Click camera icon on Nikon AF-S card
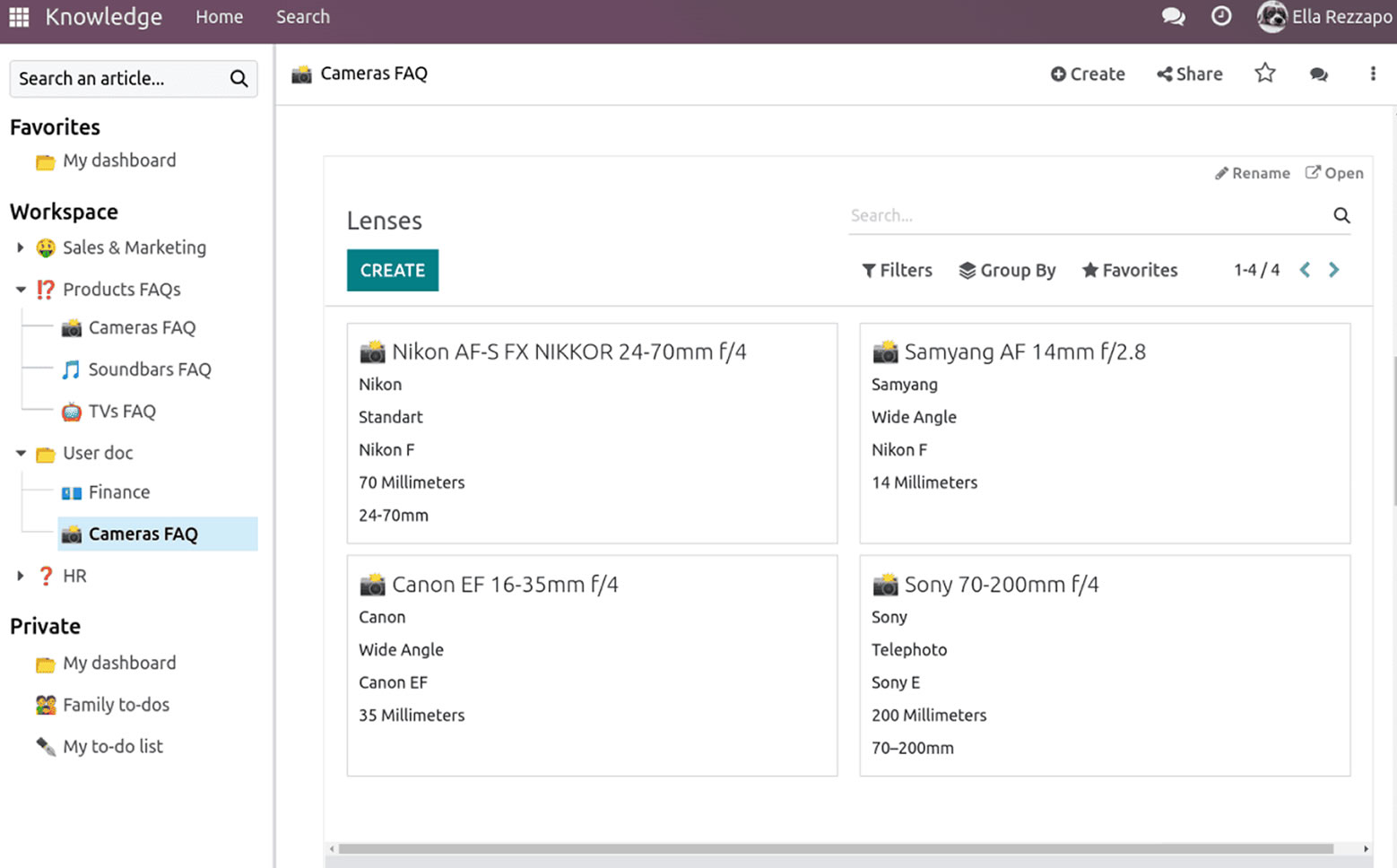This screenshot has width=1397, height=868. 372,352
